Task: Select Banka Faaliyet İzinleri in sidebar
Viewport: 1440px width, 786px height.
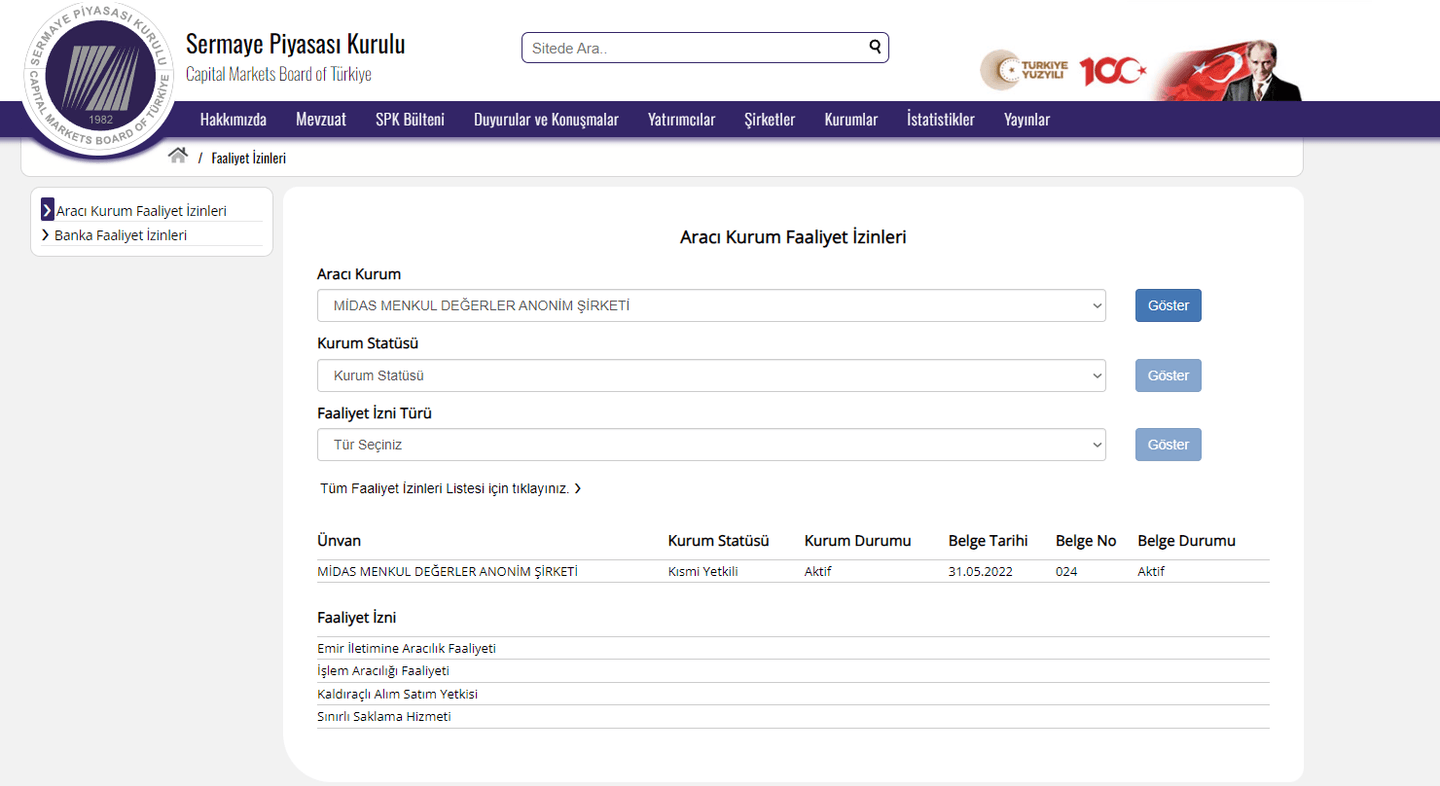Action: (x=120, y=235)
